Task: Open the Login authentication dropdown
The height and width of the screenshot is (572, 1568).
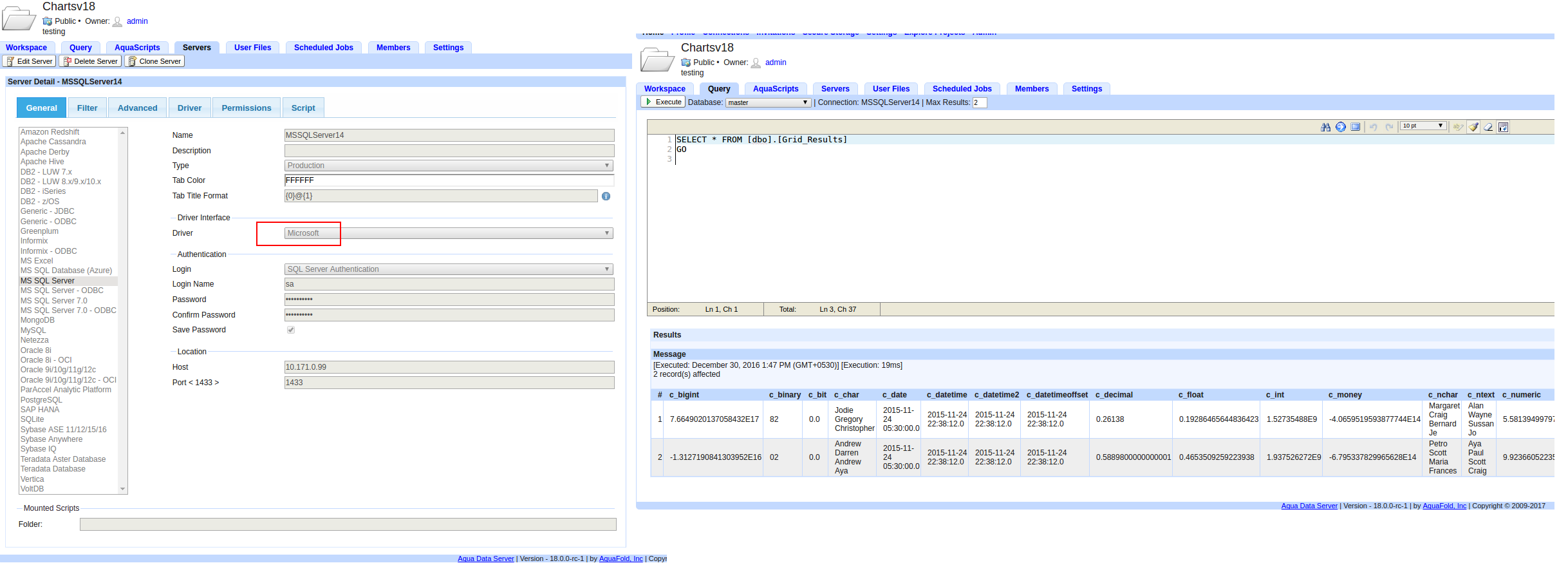Action: pos(449,270)
